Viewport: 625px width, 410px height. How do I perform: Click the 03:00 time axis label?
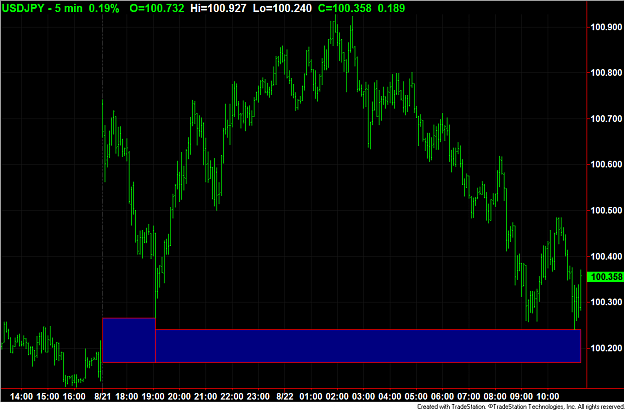point(364,397)
